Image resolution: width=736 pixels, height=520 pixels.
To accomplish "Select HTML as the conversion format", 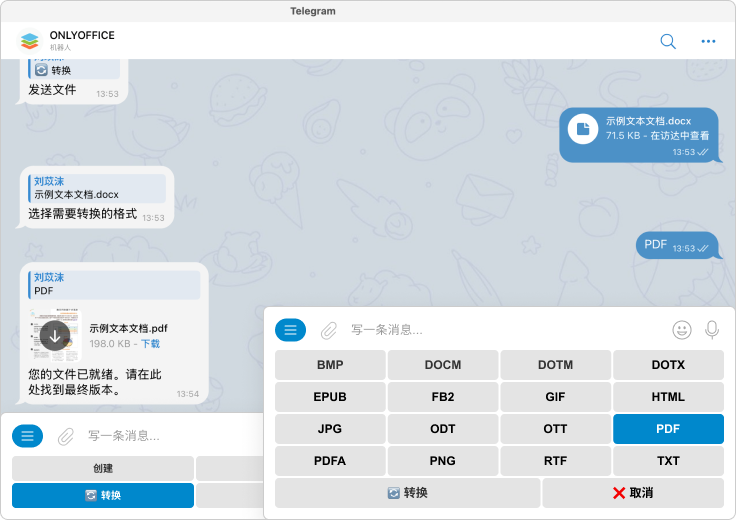I will tap(668, 397).
